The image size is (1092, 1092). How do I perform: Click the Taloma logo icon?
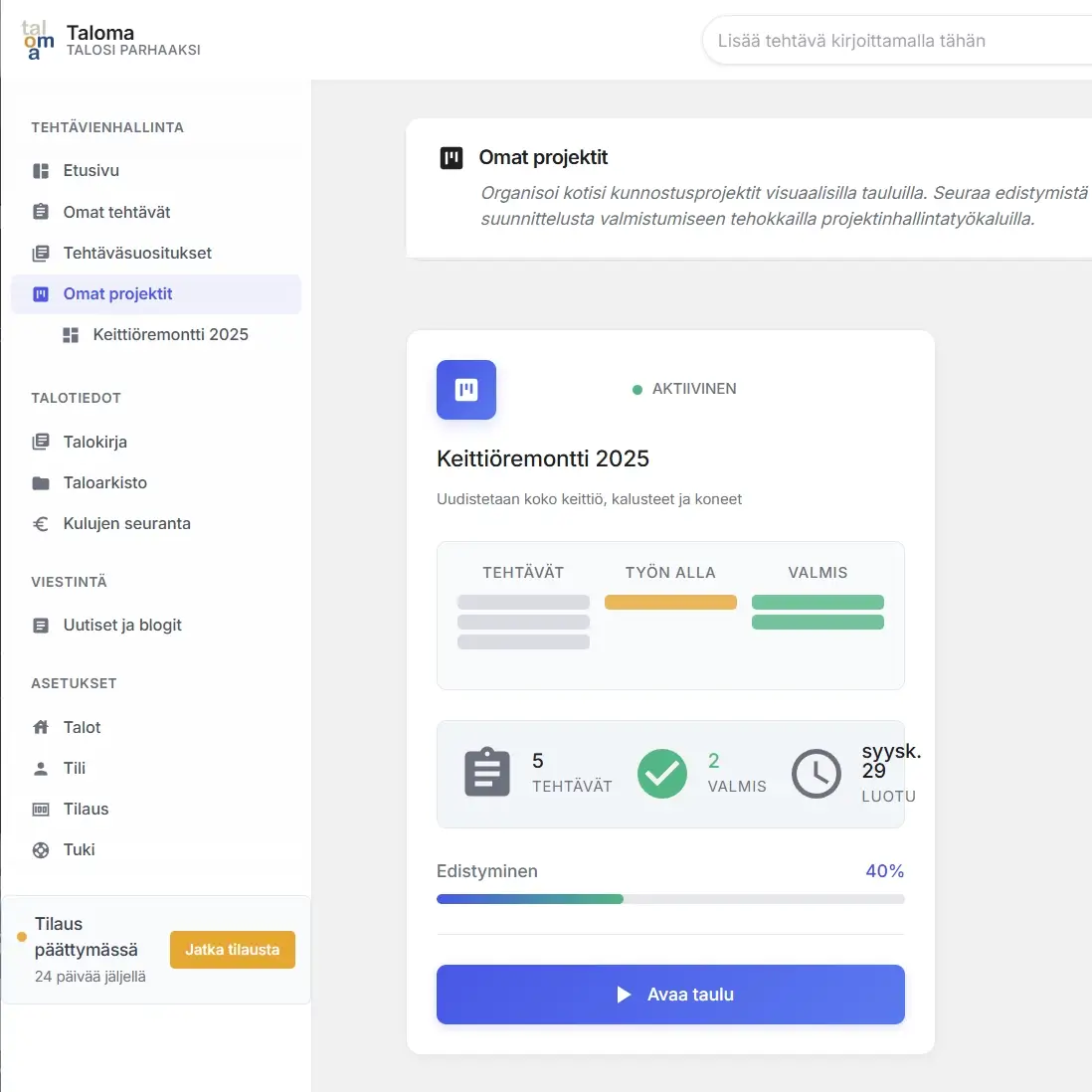[38, 41]
